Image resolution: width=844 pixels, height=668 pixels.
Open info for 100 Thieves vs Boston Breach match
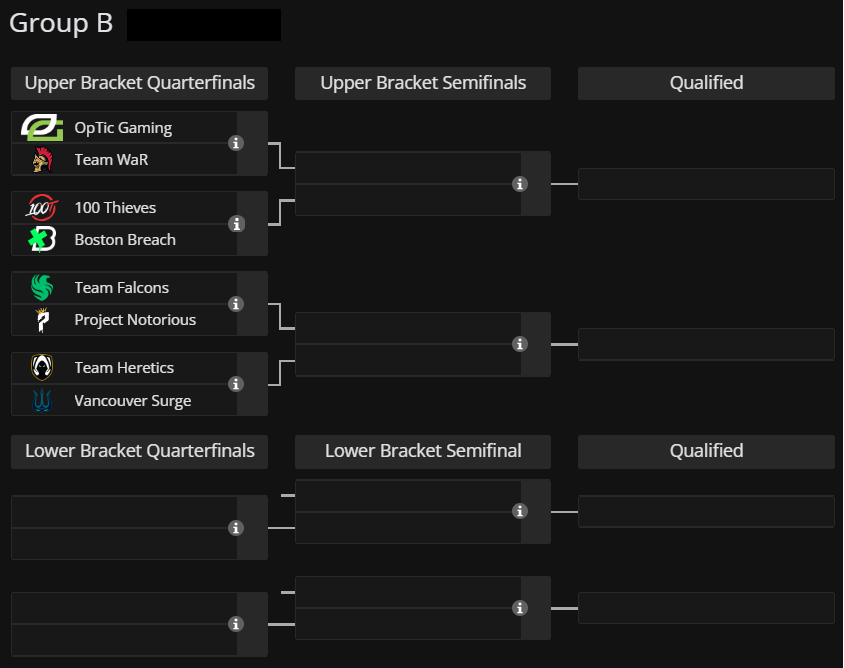[236, 224]
